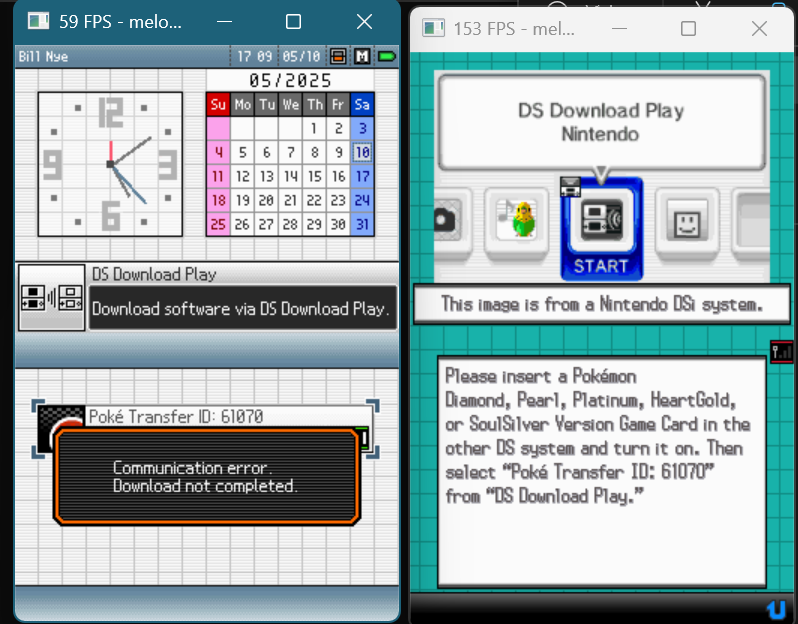
Task: Click the orange icon left of M
Action: coord(339,56)
